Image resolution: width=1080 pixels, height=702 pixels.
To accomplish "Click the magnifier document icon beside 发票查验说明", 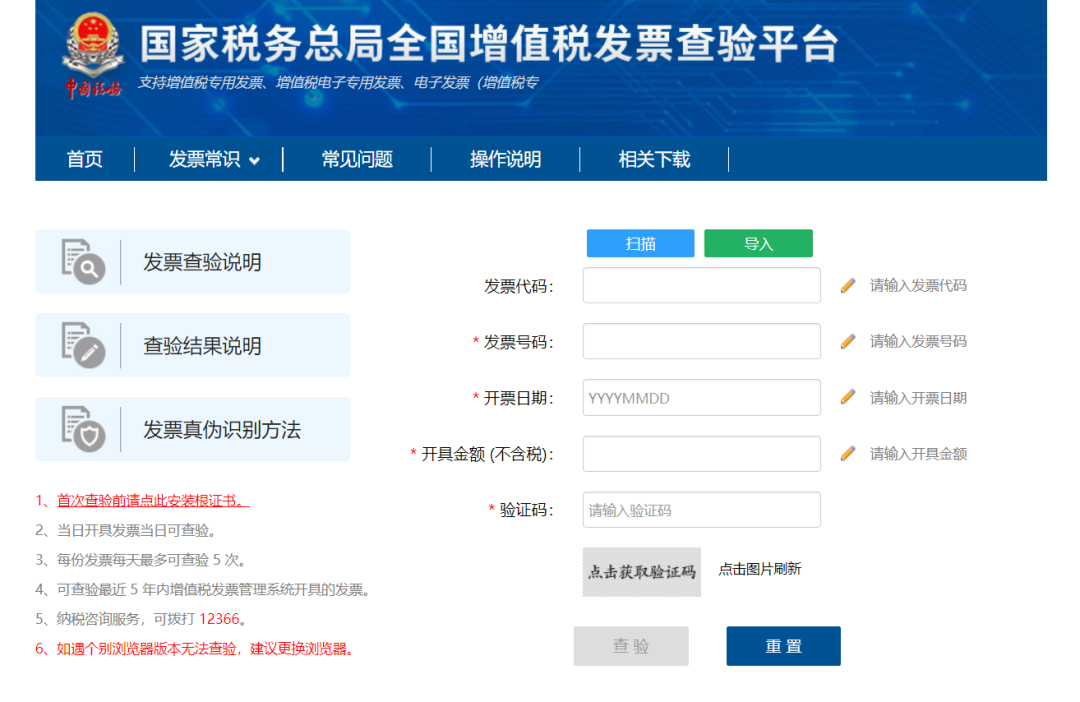I will pyautogui.click(x=83, y=262).
